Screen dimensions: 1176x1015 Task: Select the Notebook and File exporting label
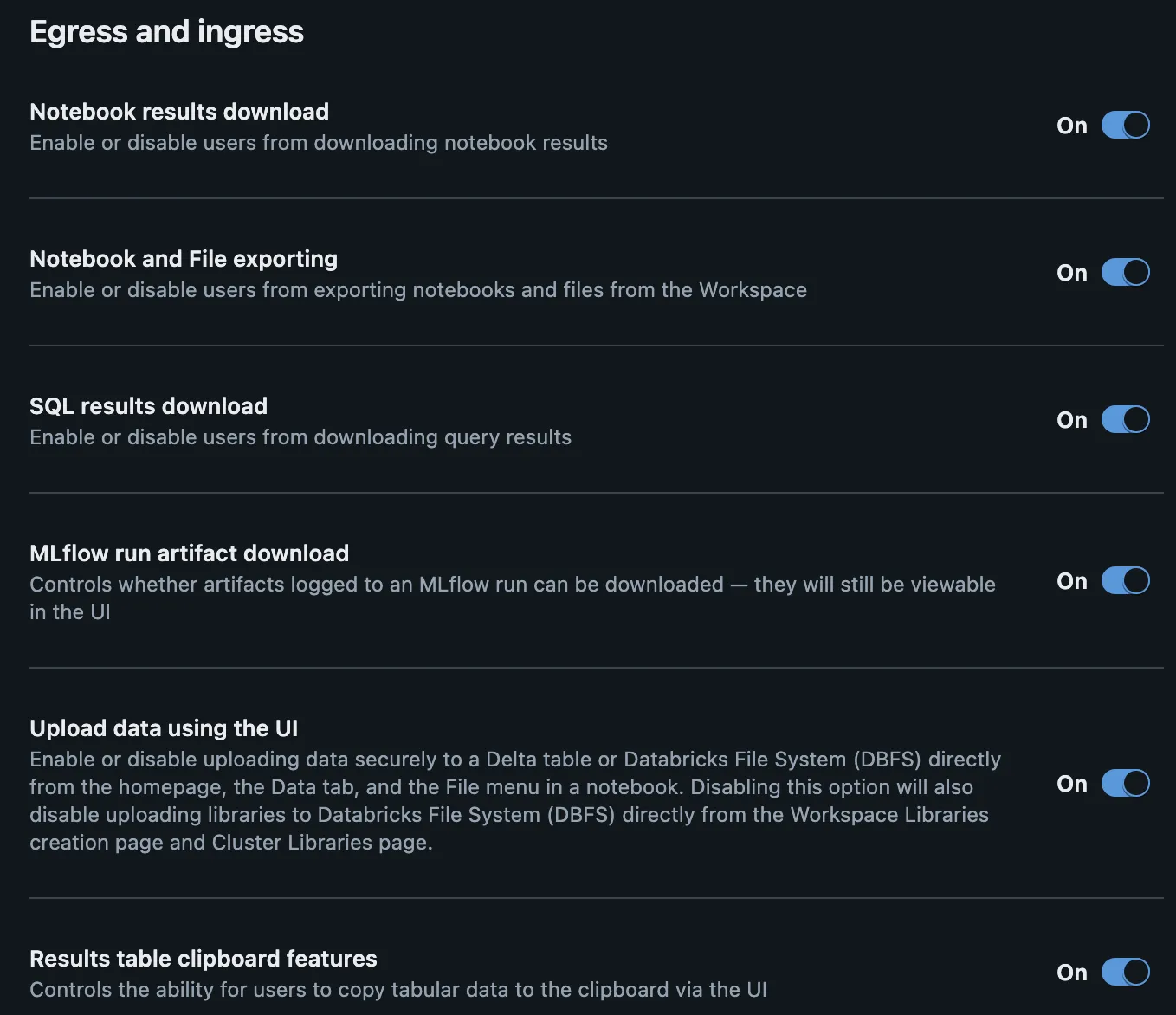184,258
